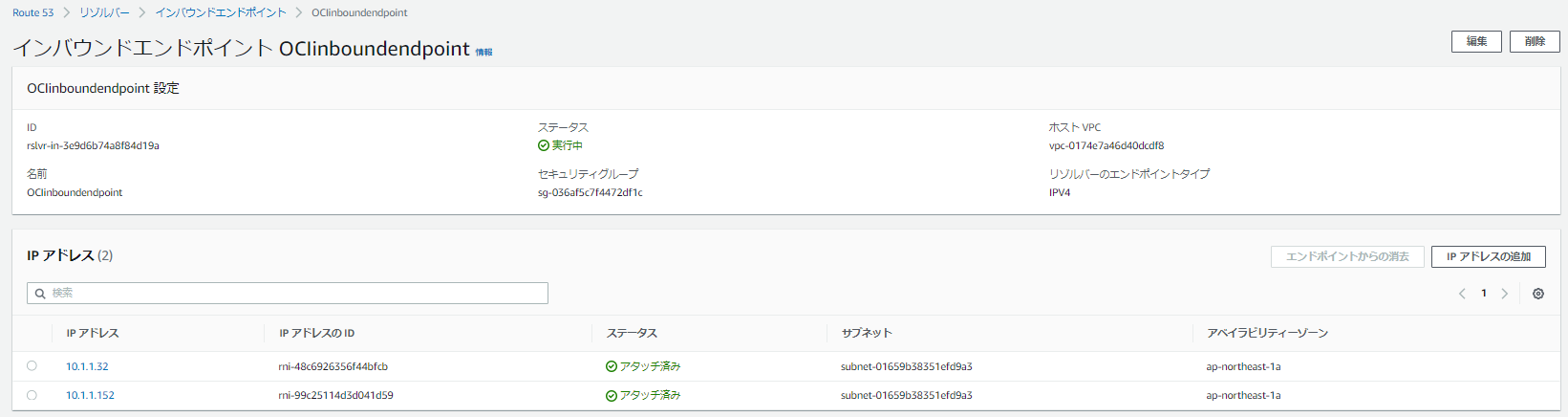
Task: Select ID rni-48c6926356f44bfcb cell
Action: (x=333, y=366)
